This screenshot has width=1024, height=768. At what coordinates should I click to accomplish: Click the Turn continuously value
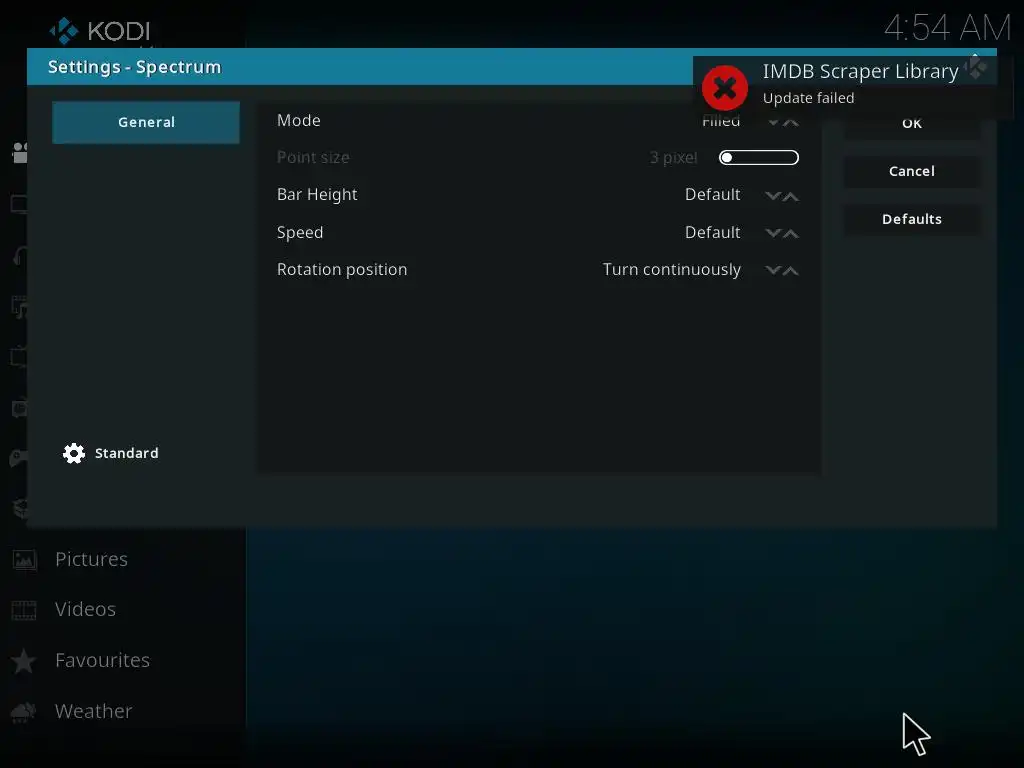tap(671, 270)
